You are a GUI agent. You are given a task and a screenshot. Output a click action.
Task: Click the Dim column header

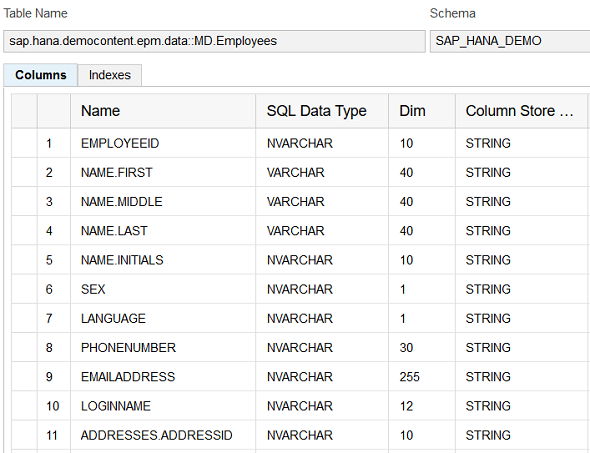tap(422, 111)
